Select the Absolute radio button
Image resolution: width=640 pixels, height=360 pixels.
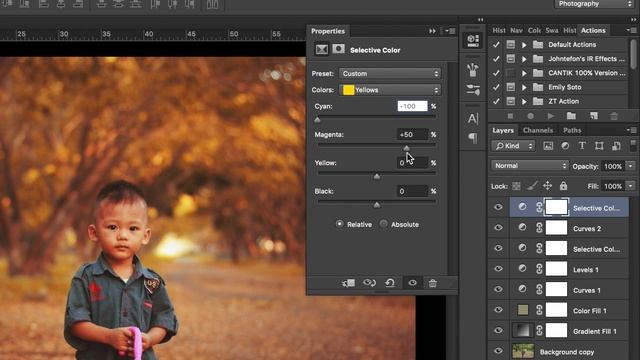click(x=384, y=224)
